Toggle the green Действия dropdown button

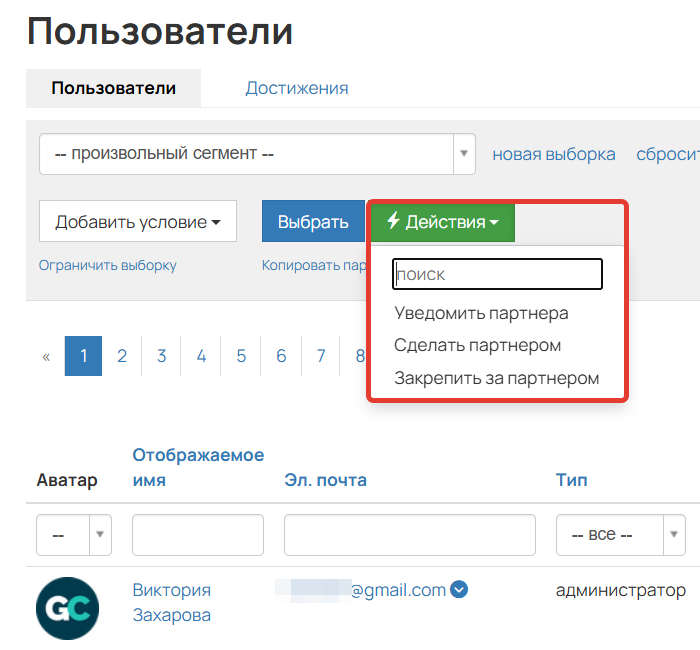442,221
